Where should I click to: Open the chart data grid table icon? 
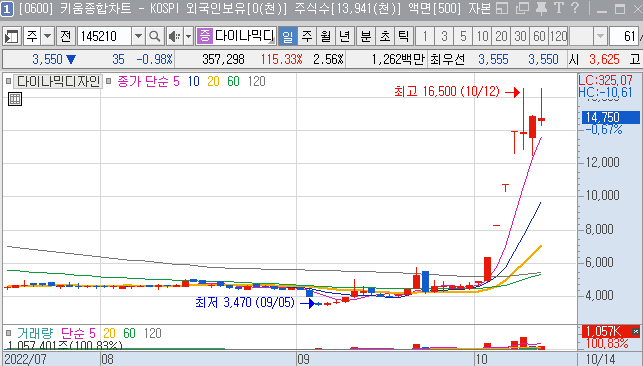click(15, 99)
